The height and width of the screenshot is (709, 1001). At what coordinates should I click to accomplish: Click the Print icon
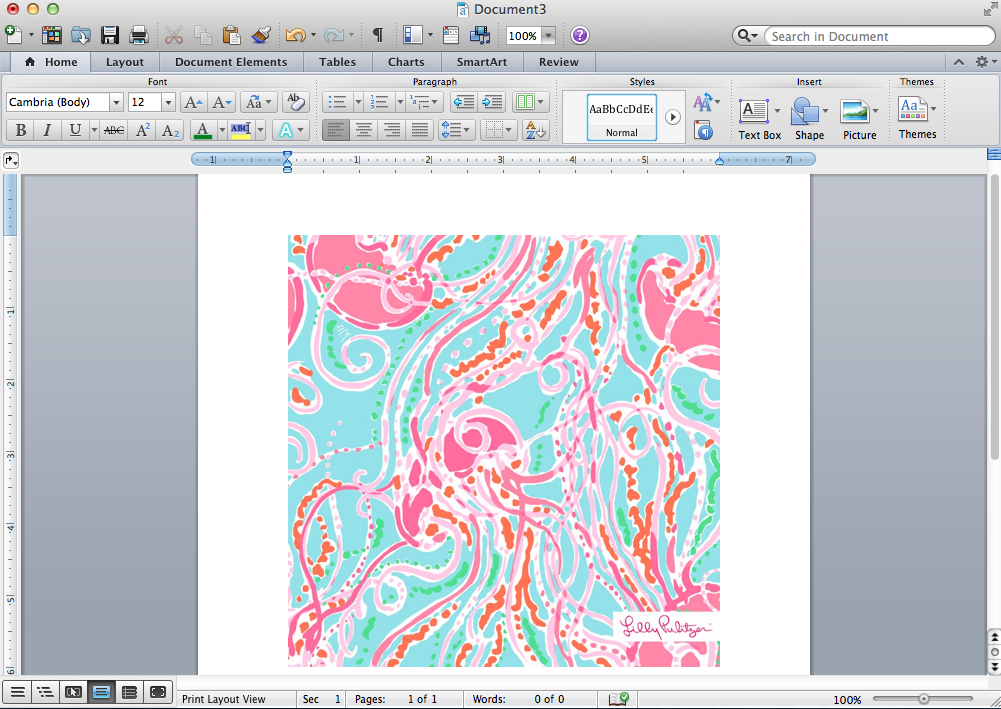(139, 35)
